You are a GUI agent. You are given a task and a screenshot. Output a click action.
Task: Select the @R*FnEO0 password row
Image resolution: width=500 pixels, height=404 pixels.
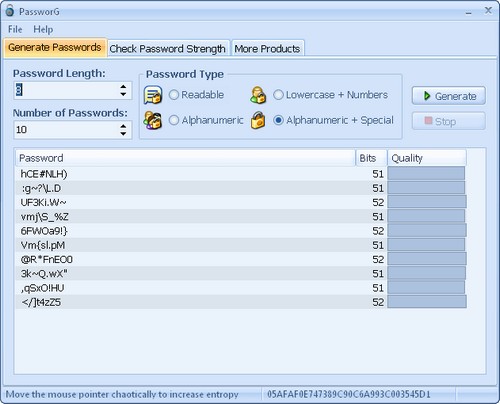point(241,259)
